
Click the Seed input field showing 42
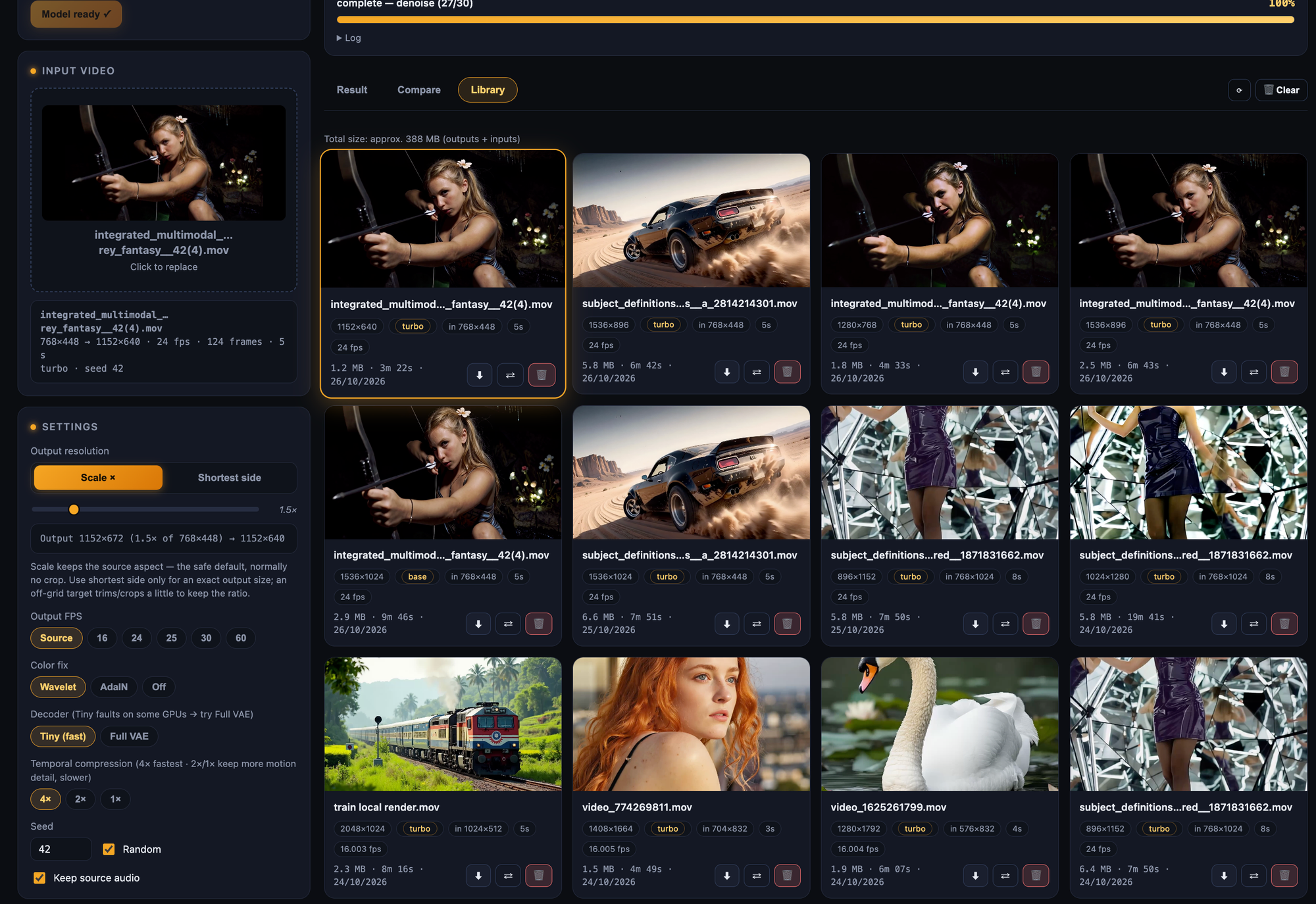click(x=61, y=849)
